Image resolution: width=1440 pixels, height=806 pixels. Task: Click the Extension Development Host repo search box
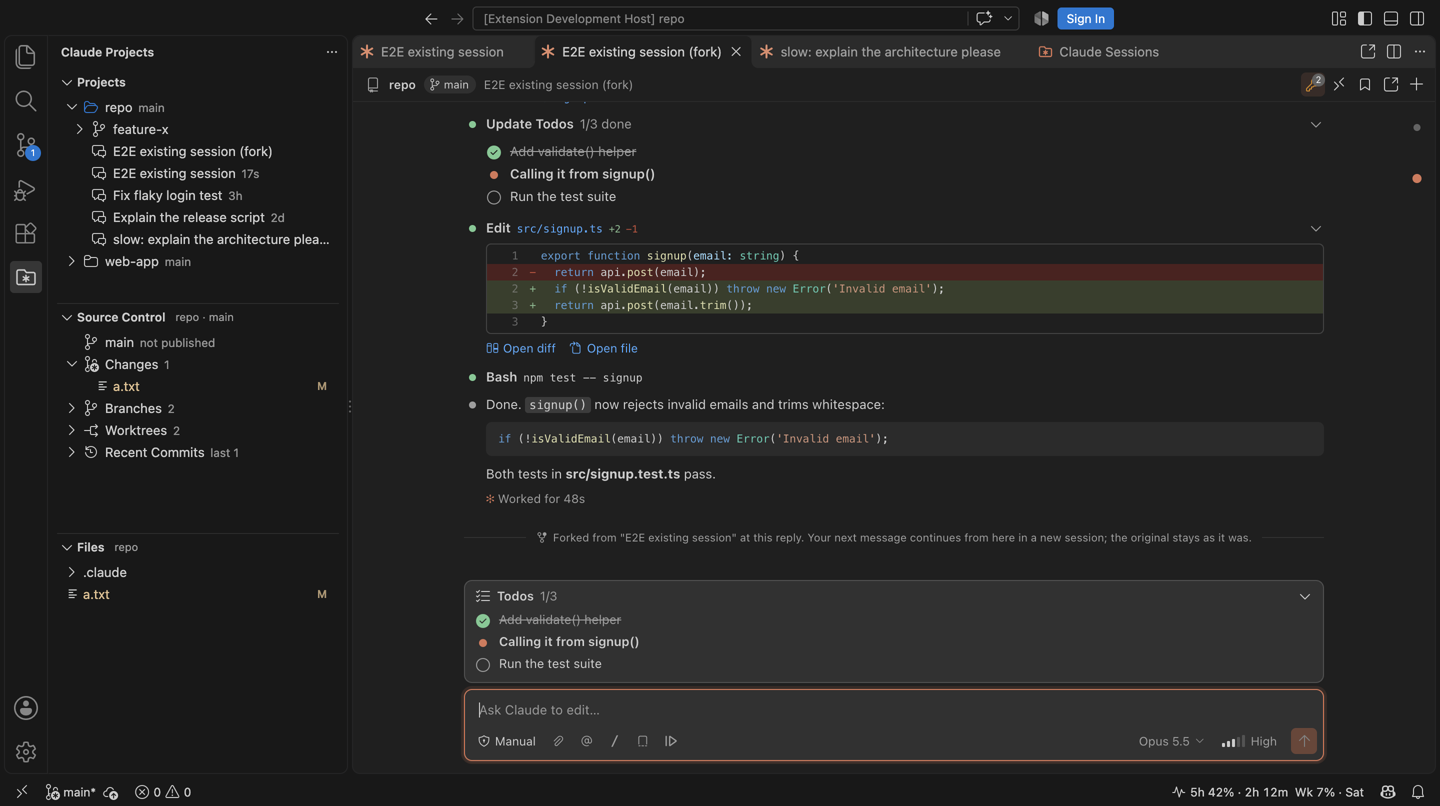pos(720,19)
